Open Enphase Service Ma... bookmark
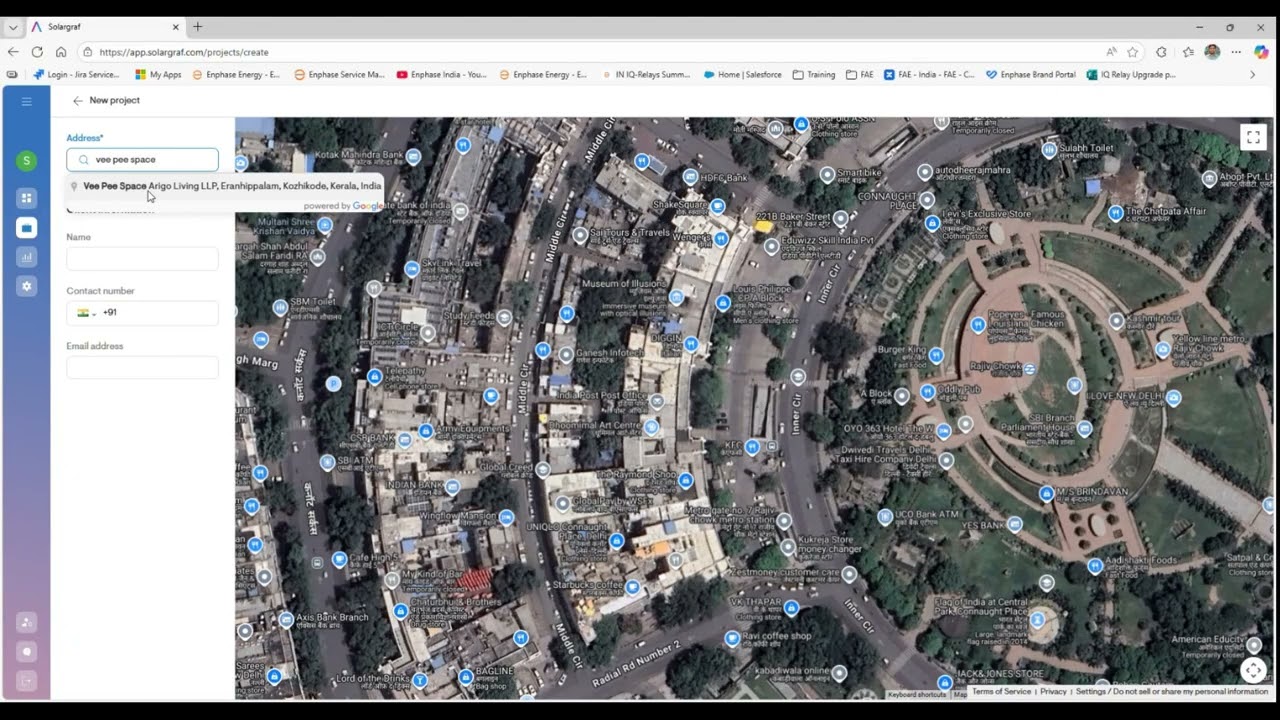The width and height of the screenshot is (1280, 720). pyautogui.click(x=340, y=74)
